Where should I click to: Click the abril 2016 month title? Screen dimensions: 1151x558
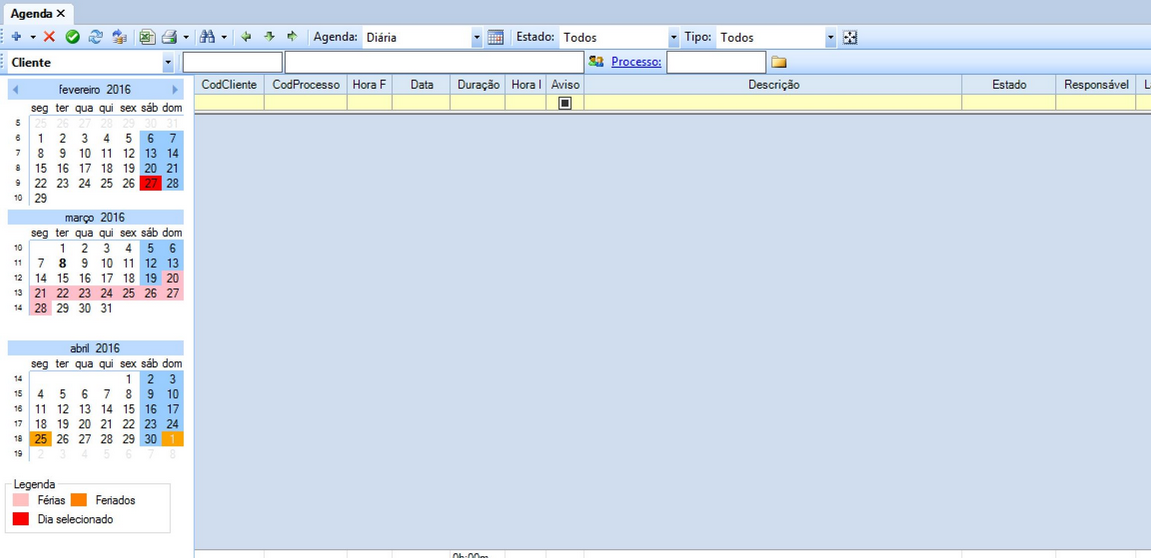(95, 348)
